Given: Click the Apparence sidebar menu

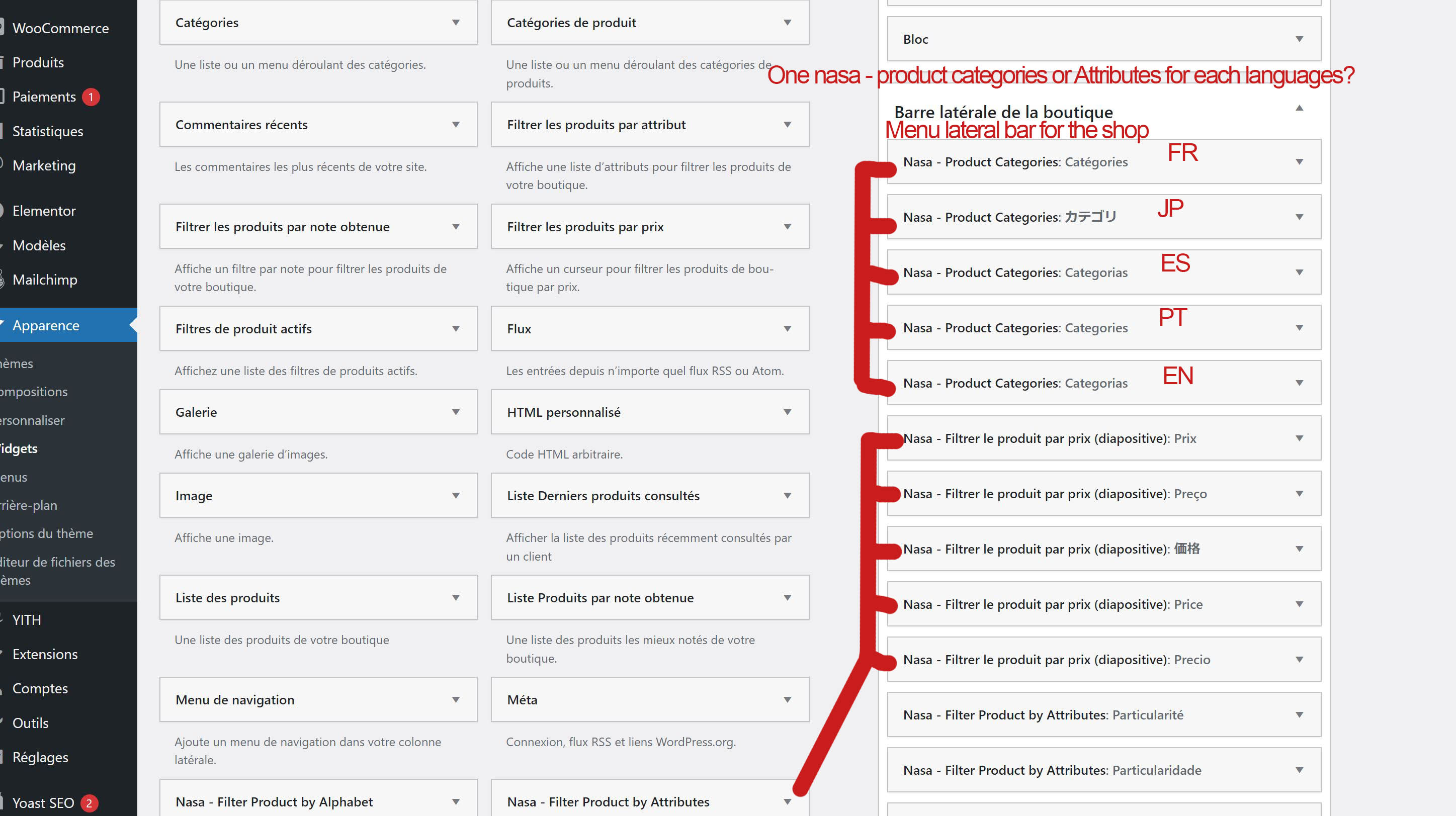Looking at the screenshot, I should point(46,325).
